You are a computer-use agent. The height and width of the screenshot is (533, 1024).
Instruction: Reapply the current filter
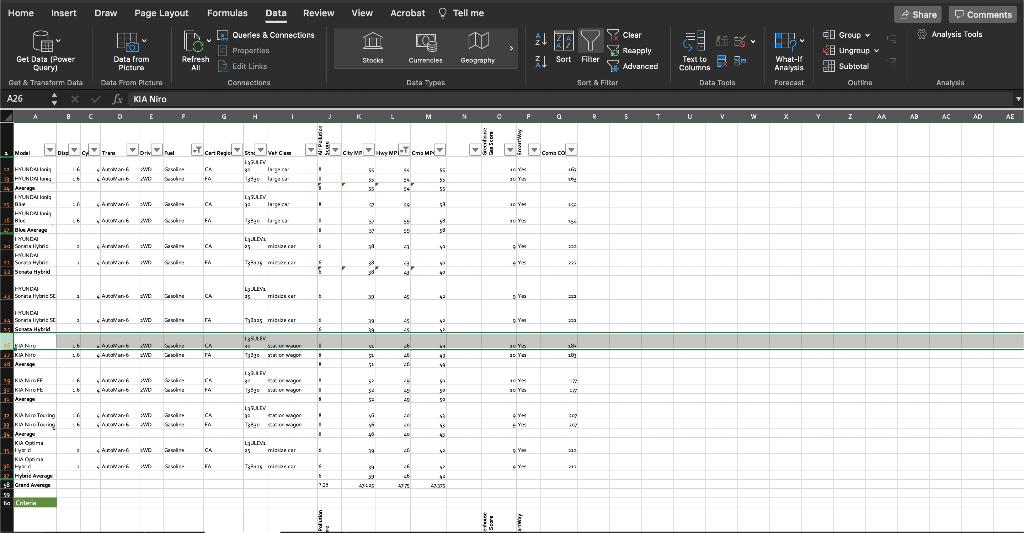click(x=630, y=51)
